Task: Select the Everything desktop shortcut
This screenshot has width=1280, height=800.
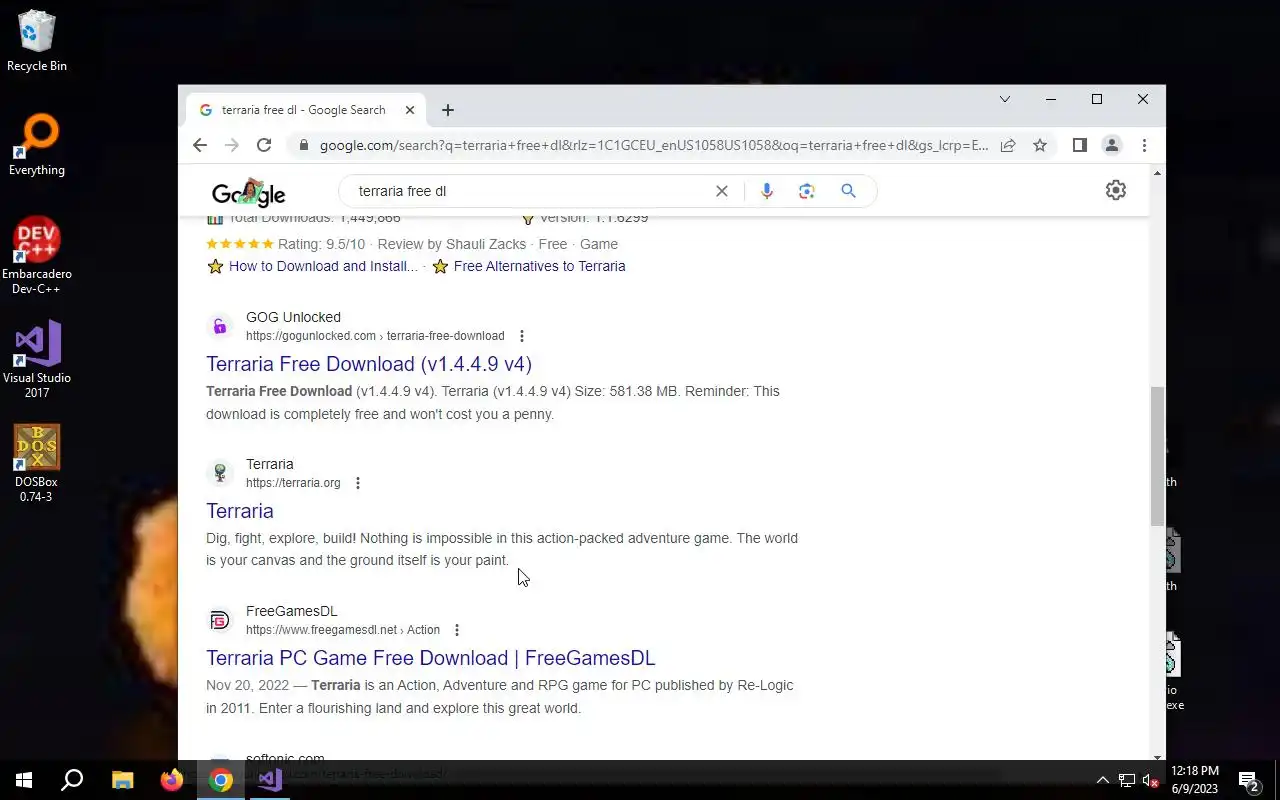Action: (37, 146)
